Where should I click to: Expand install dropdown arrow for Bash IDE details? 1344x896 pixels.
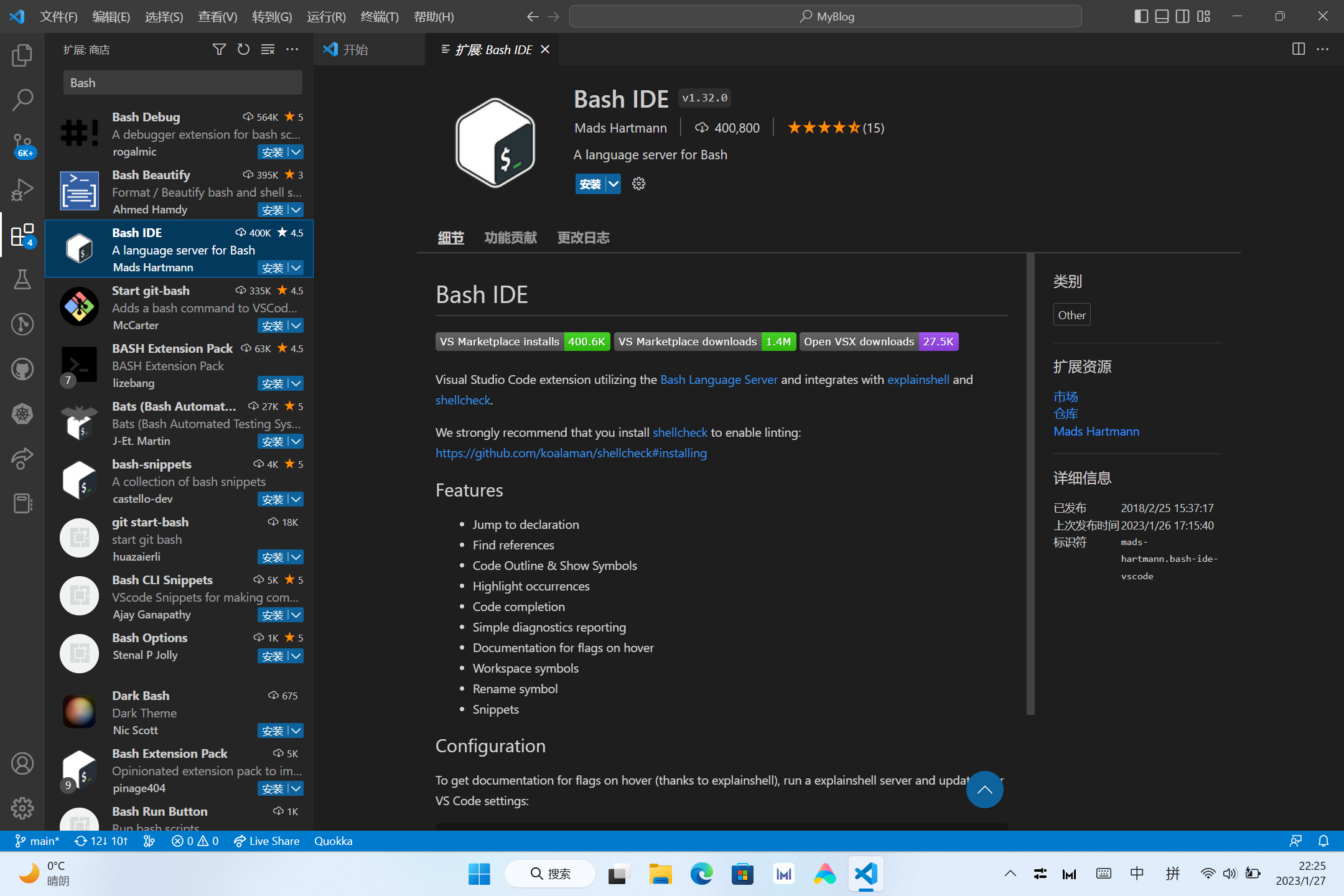[614, 184]
